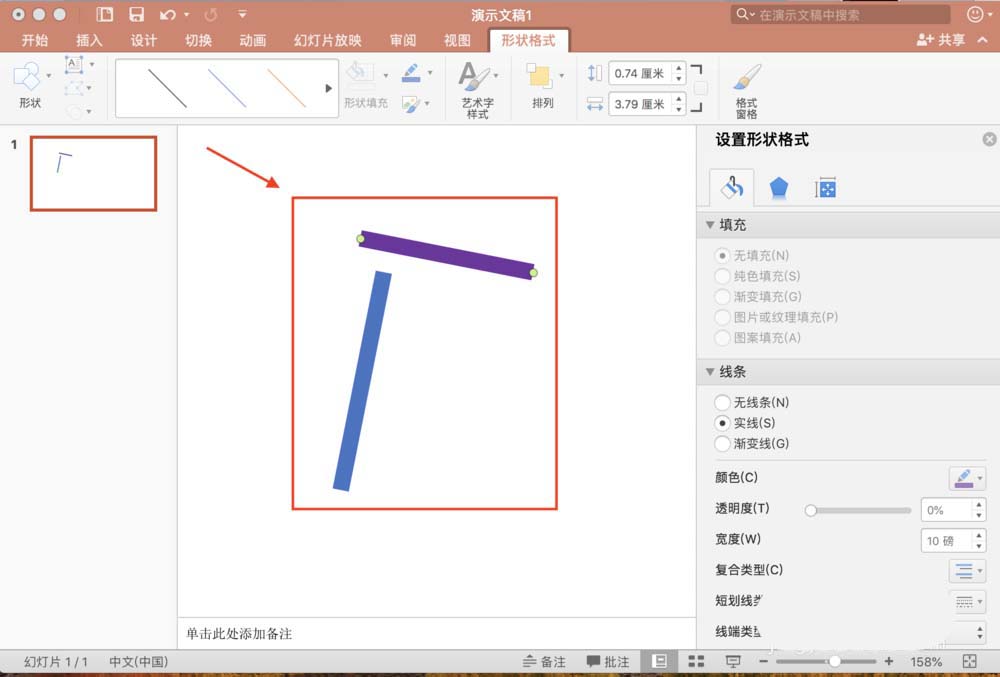Click the zoom in plus button

pyautogui.click(x=889, y=662)
